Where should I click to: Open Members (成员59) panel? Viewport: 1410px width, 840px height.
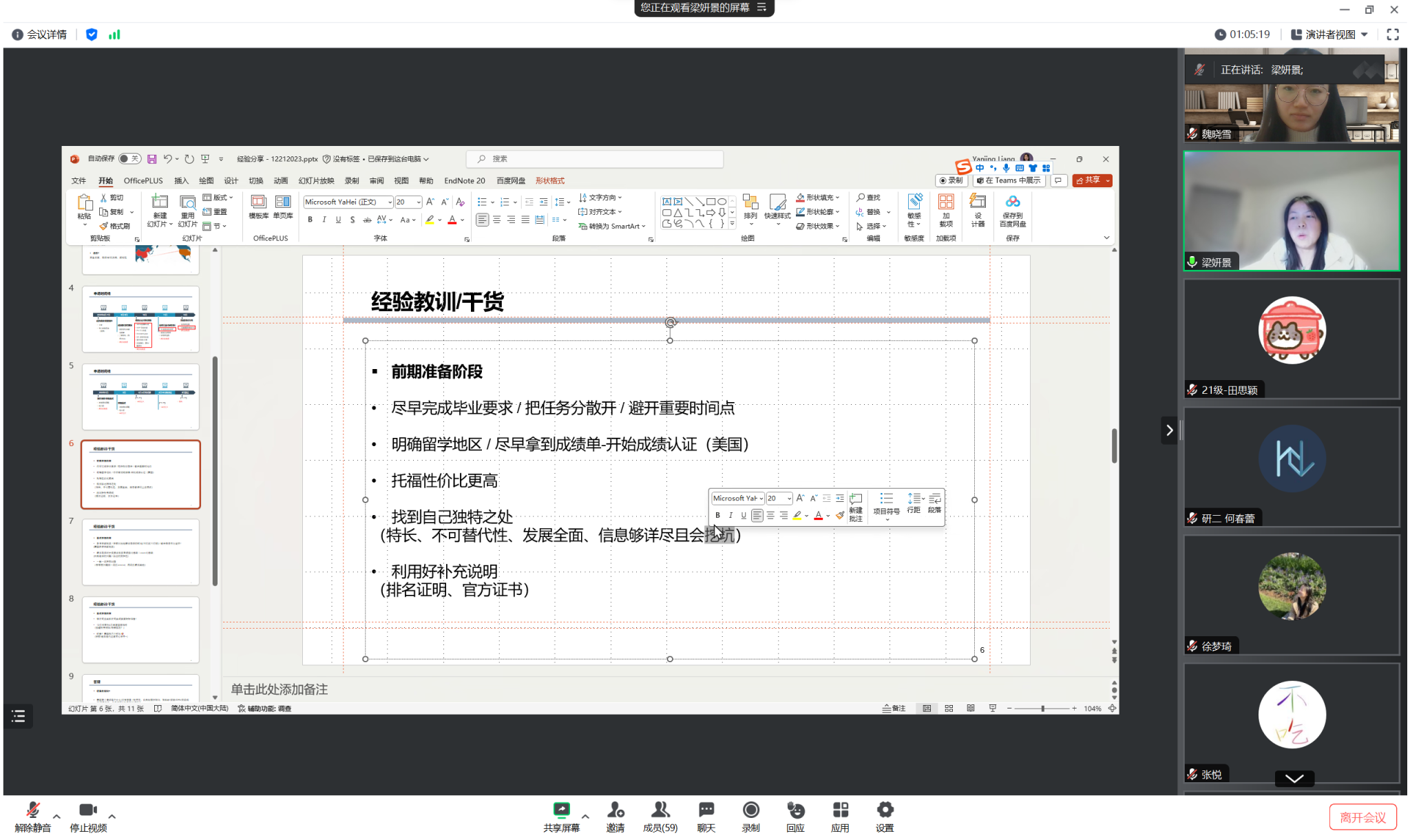click(x=660, y=817)
